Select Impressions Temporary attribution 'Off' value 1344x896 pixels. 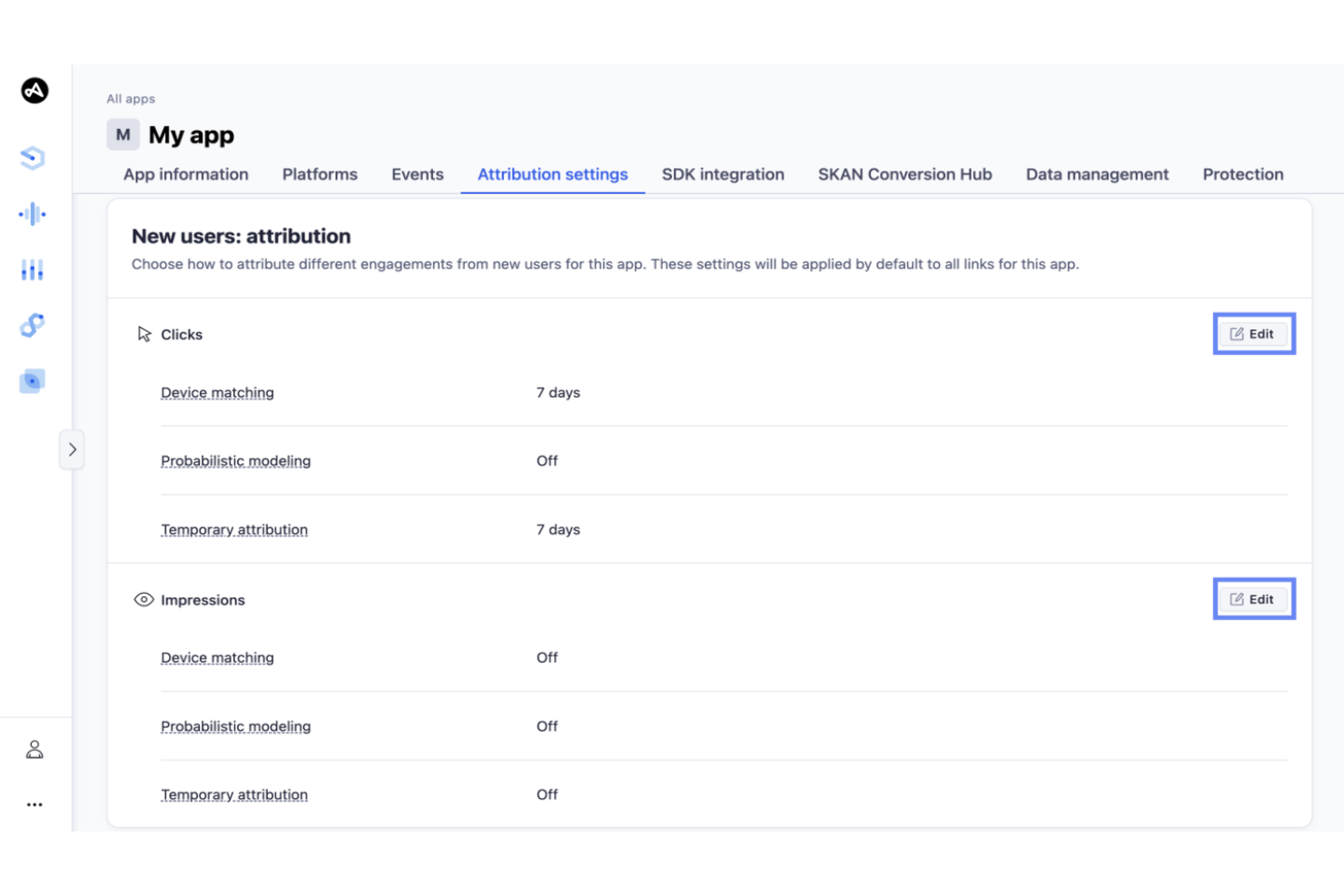(x=547, y=795)
